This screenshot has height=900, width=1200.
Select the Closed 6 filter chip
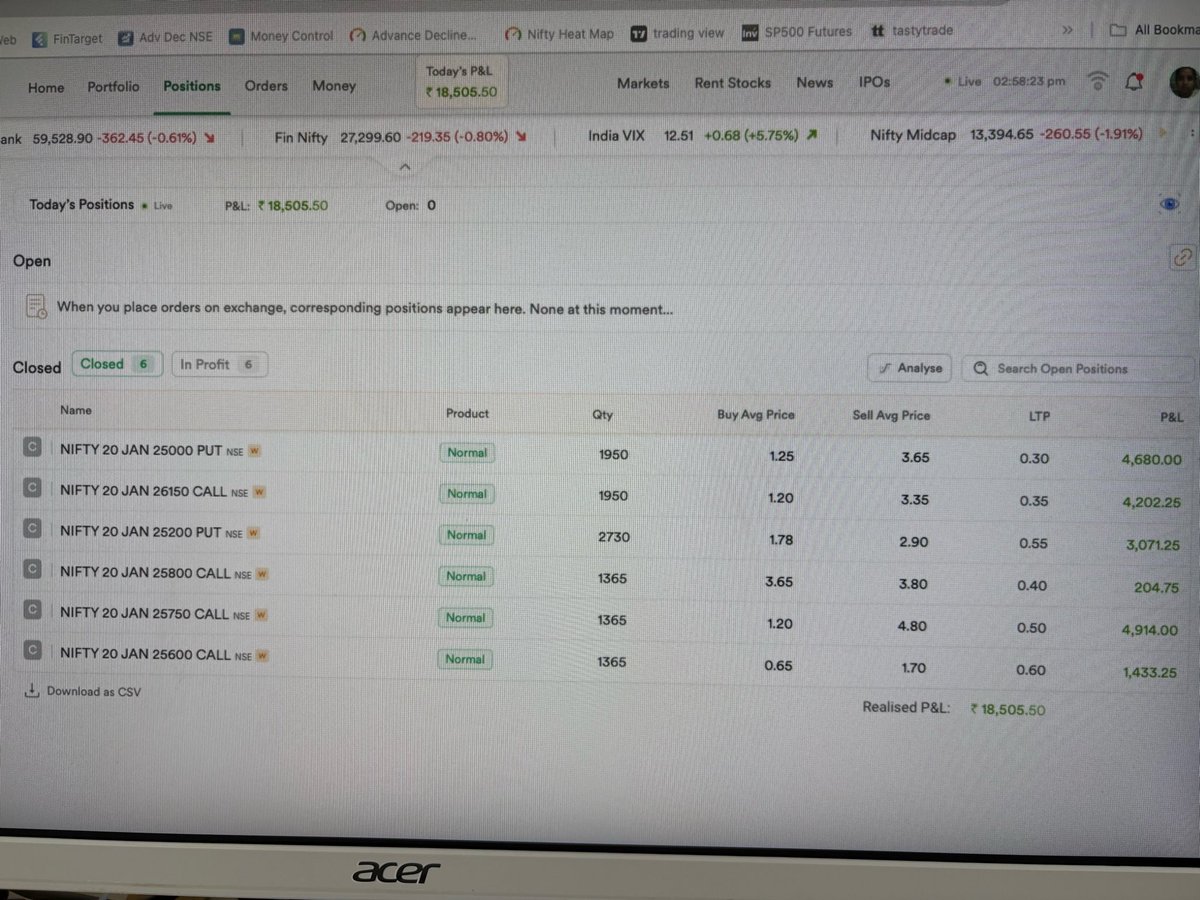click(x=116, y=365)
